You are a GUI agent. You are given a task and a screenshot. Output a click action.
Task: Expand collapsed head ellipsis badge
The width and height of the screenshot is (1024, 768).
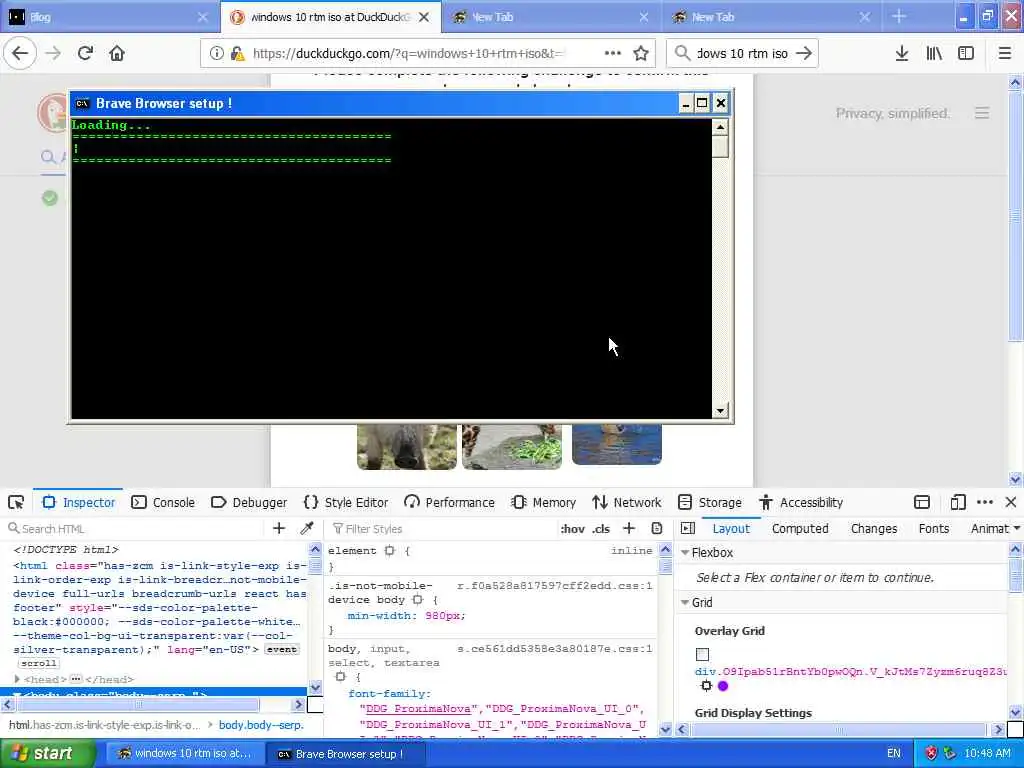pyautogui.click(x=76, y=679)
